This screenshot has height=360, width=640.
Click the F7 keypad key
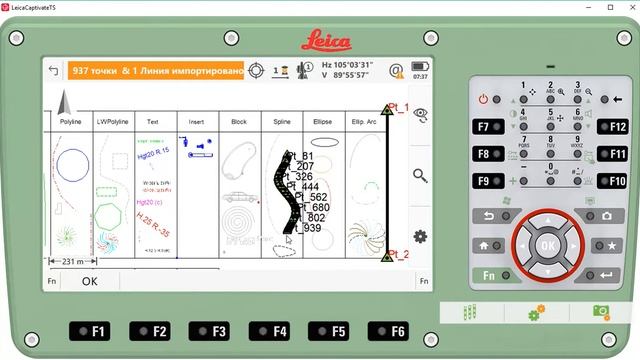(488, 127)
